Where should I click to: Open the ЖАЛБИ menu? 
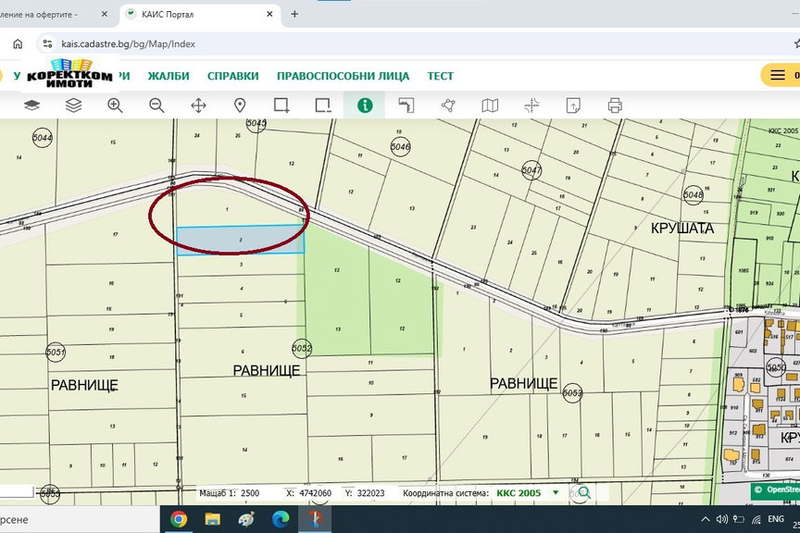(x=168, y=76)
